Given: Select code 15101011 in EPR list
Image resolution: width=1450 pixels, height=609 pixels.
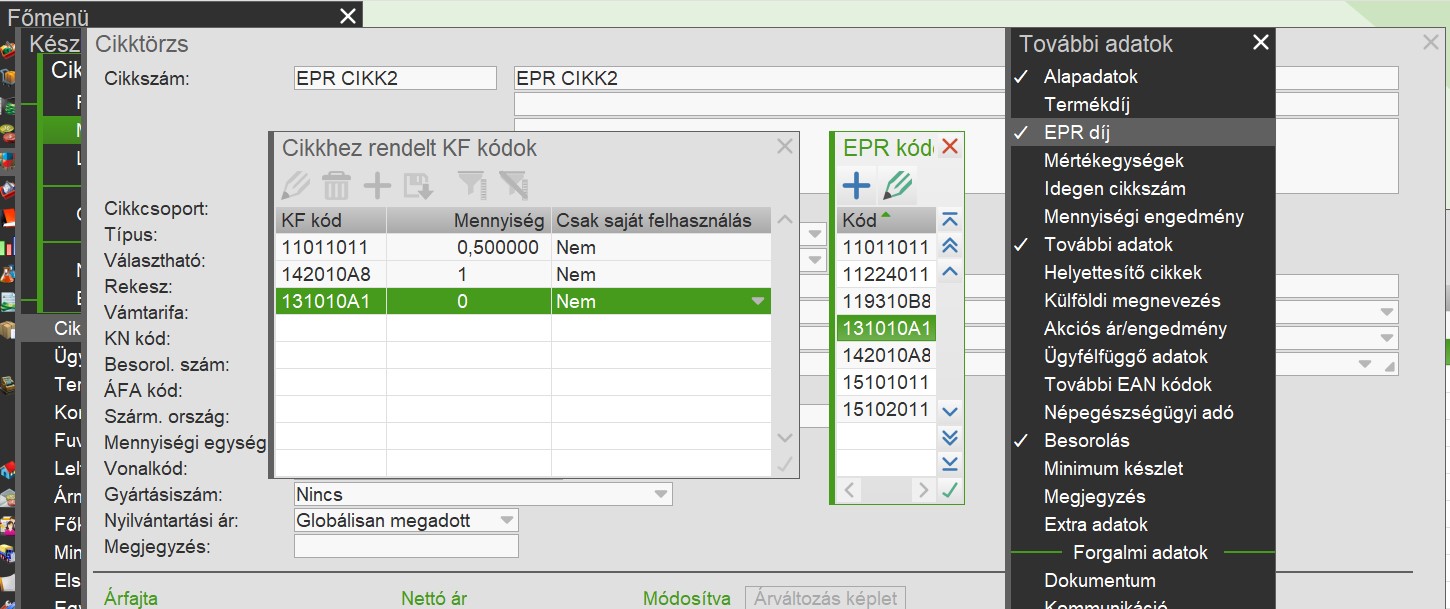Looking at the screenshot, I should tap(886, 382).
